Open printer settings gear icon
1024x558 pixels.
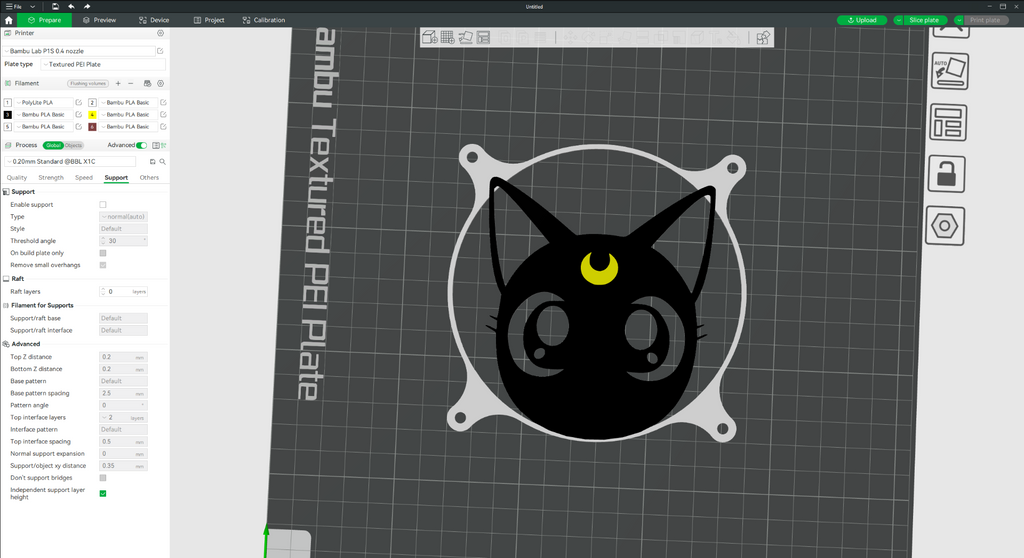160,33
